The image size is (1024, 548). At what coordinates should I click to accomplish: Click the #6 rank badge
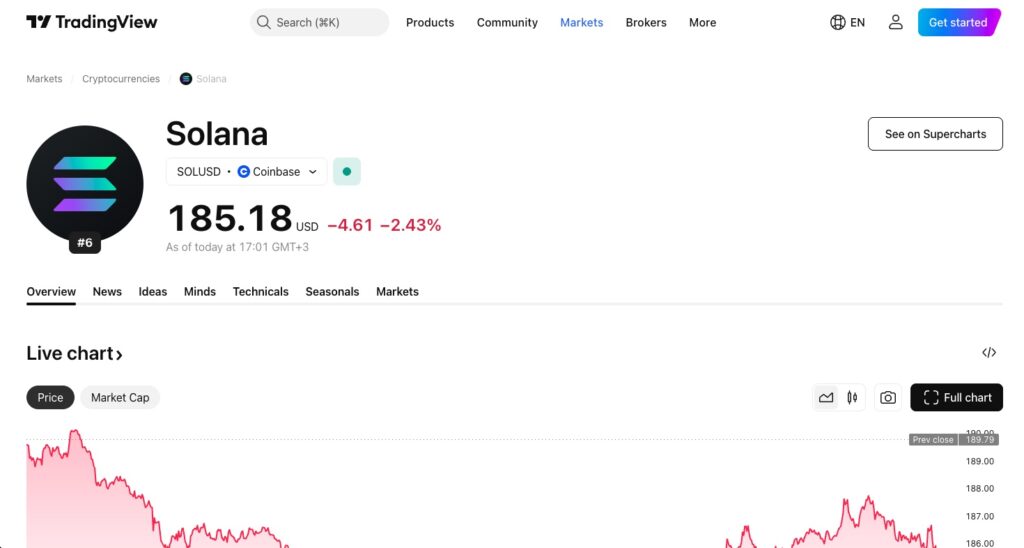pyautogui.click(x=85, y=243)
